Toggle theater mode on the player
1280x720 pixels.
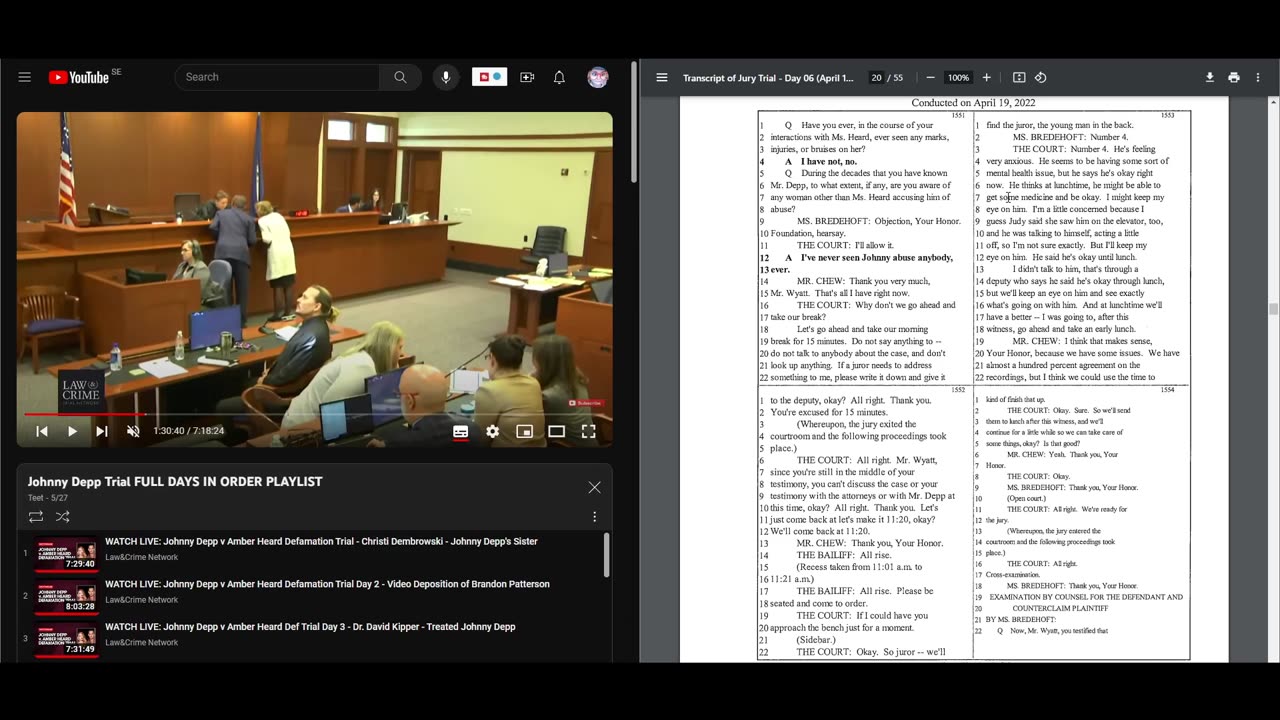[556, 431]
